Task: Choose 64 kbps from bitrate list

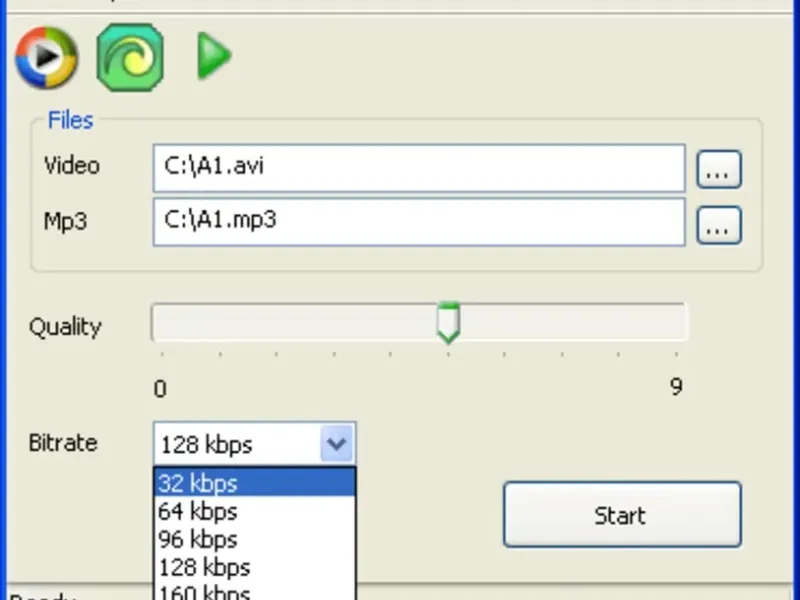Action: coord(255,511)
